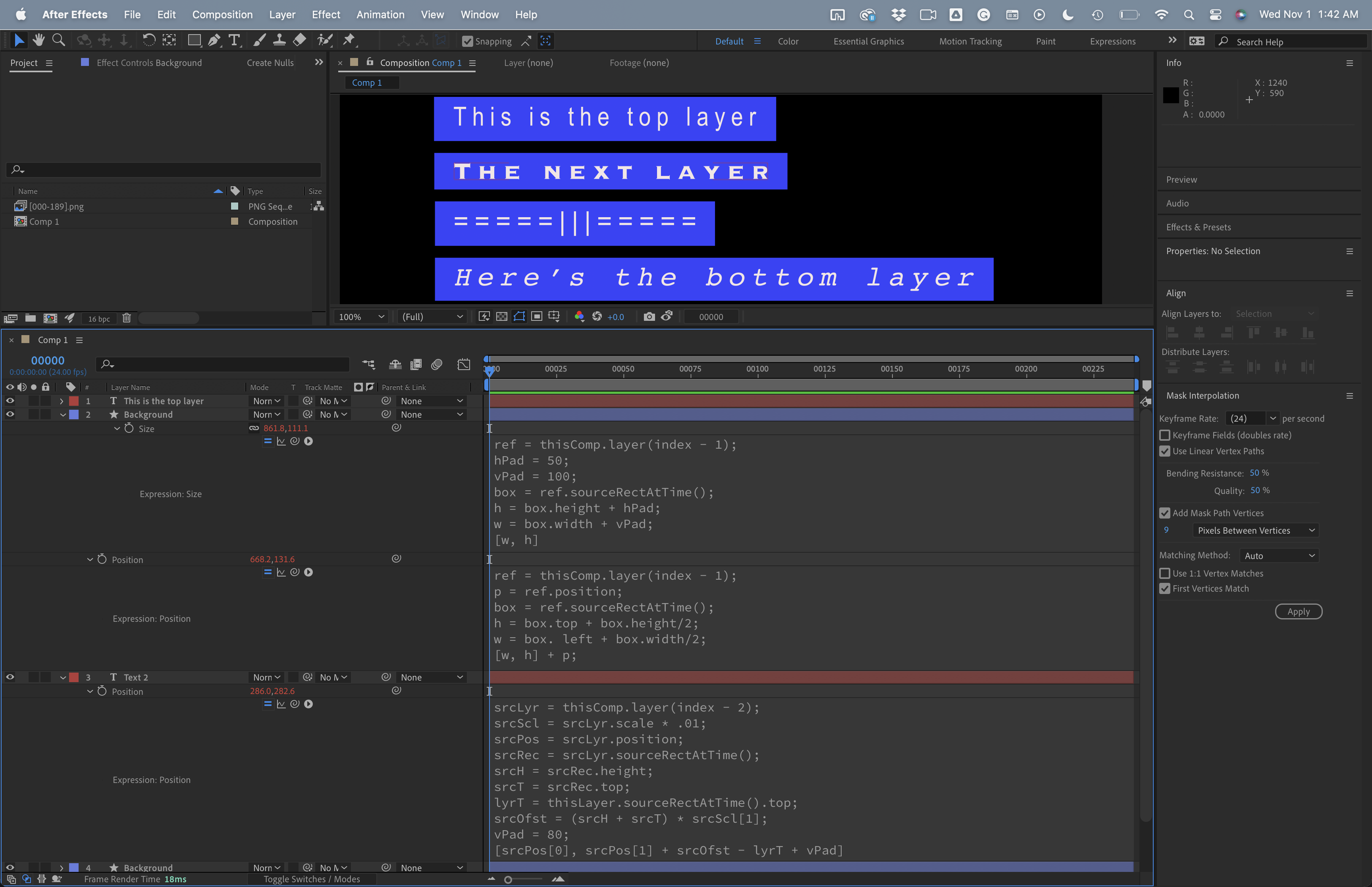The width and height of the screenshot is (1372, 887).
Task: Open the Composition menu
Action: coord(222,14)
